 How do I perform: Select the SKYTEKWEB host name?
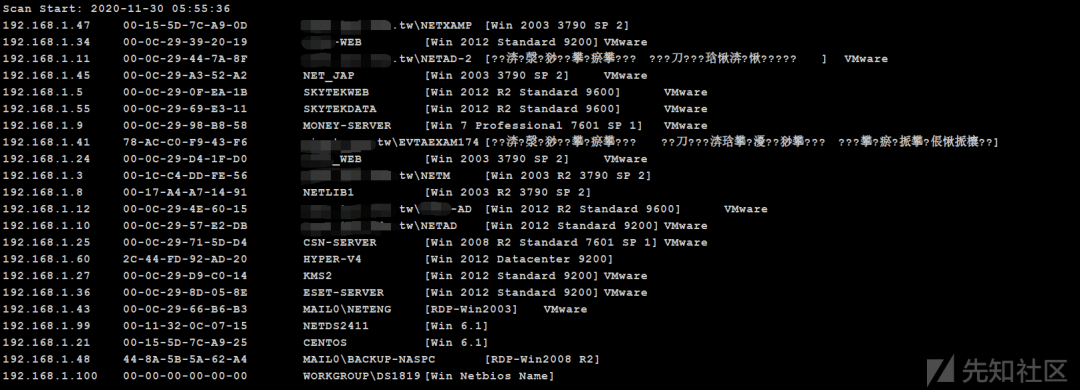coord(335,92)
